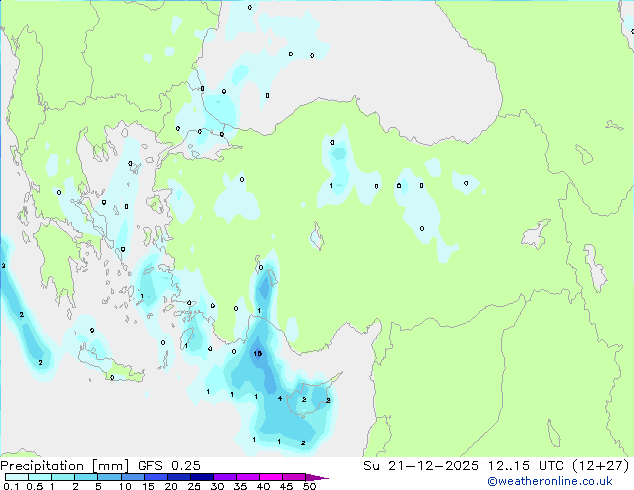
Task: Click the "35" legend scale label
Action: [241, 486]
